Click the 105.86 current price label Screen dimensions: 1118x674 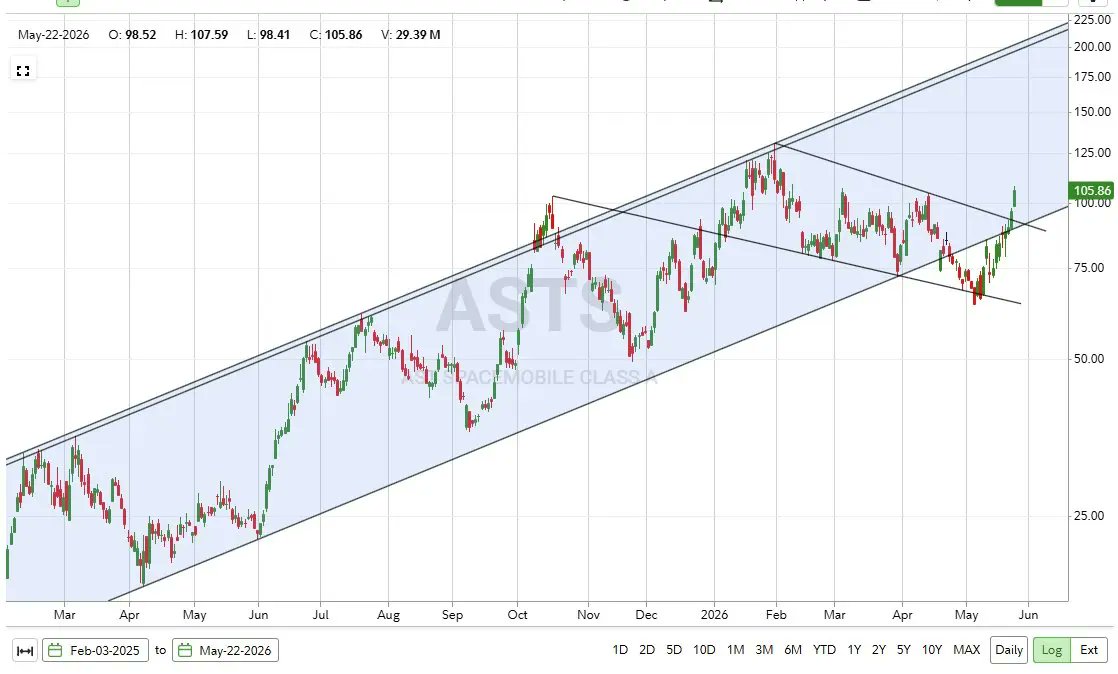pyautogui.click(x=1092, y=190)
